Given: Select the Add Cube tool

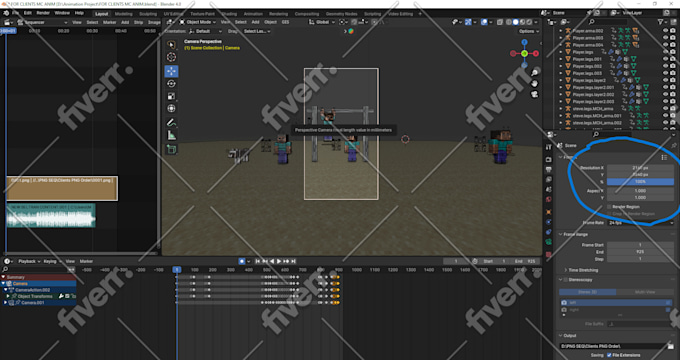Looking at the screenshot, I should [x=171, y=149].
